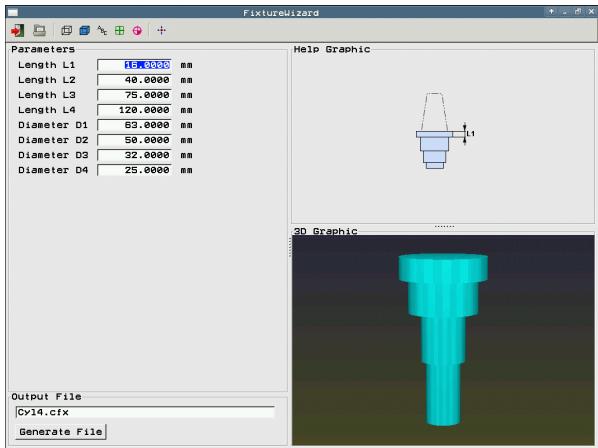Image resolution: width=598 pixels, height=448 pixels.
Task: Click the Diameter D1 field showing 63.0000
Action: pyautogui.click(x=134, y=125)
